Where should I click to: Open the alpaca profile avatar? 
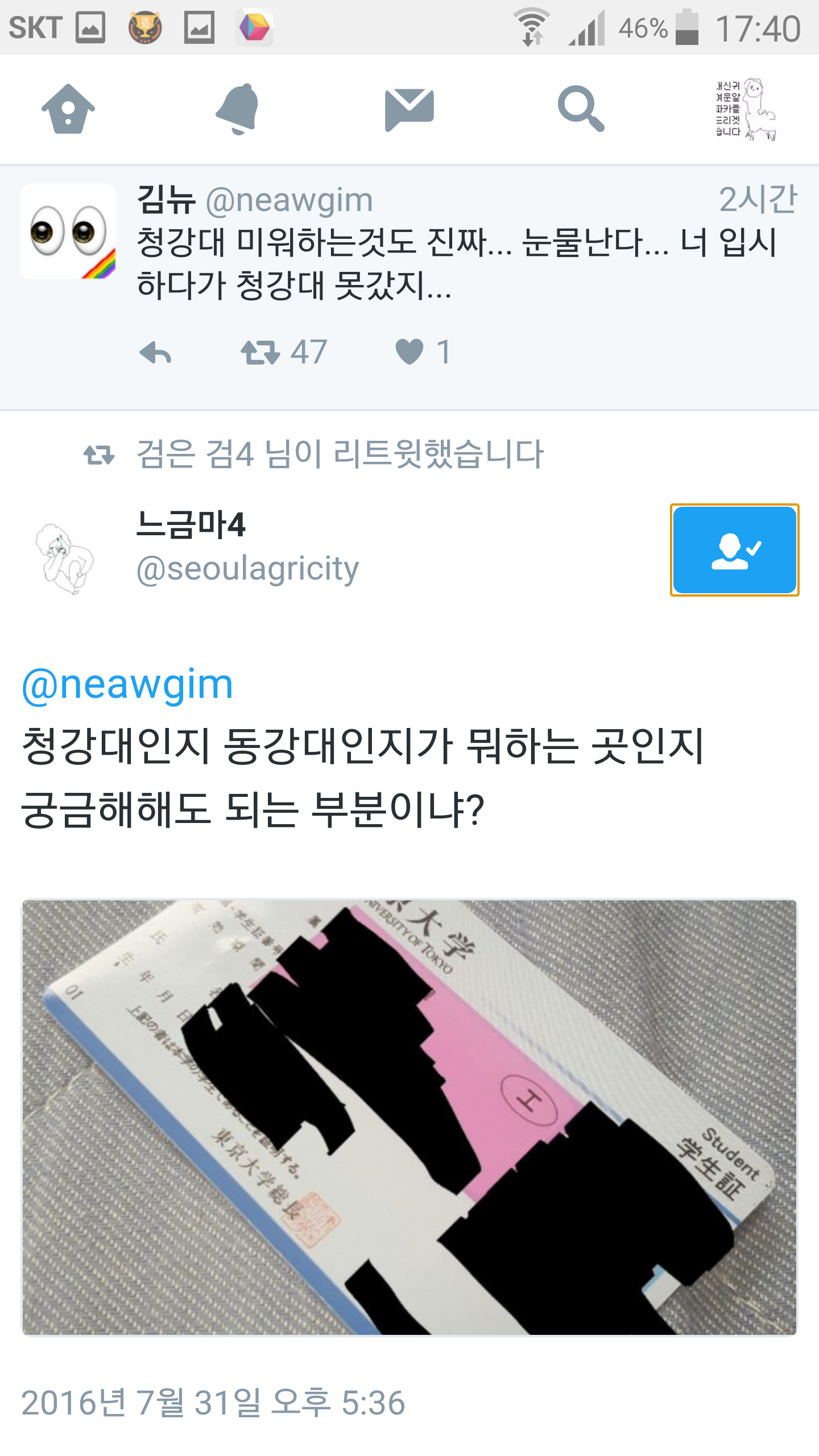tap(746, 109)
